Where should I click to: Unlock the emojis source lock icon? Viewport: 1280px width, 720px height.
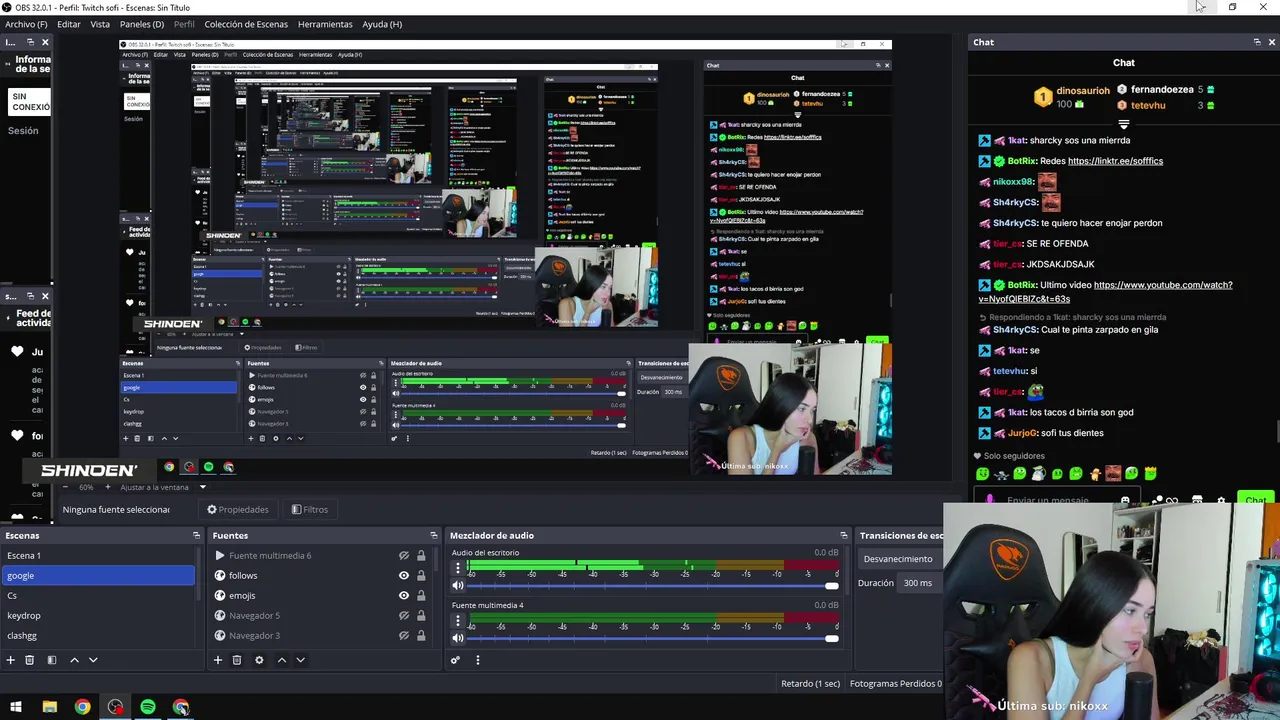pos(421,596)
